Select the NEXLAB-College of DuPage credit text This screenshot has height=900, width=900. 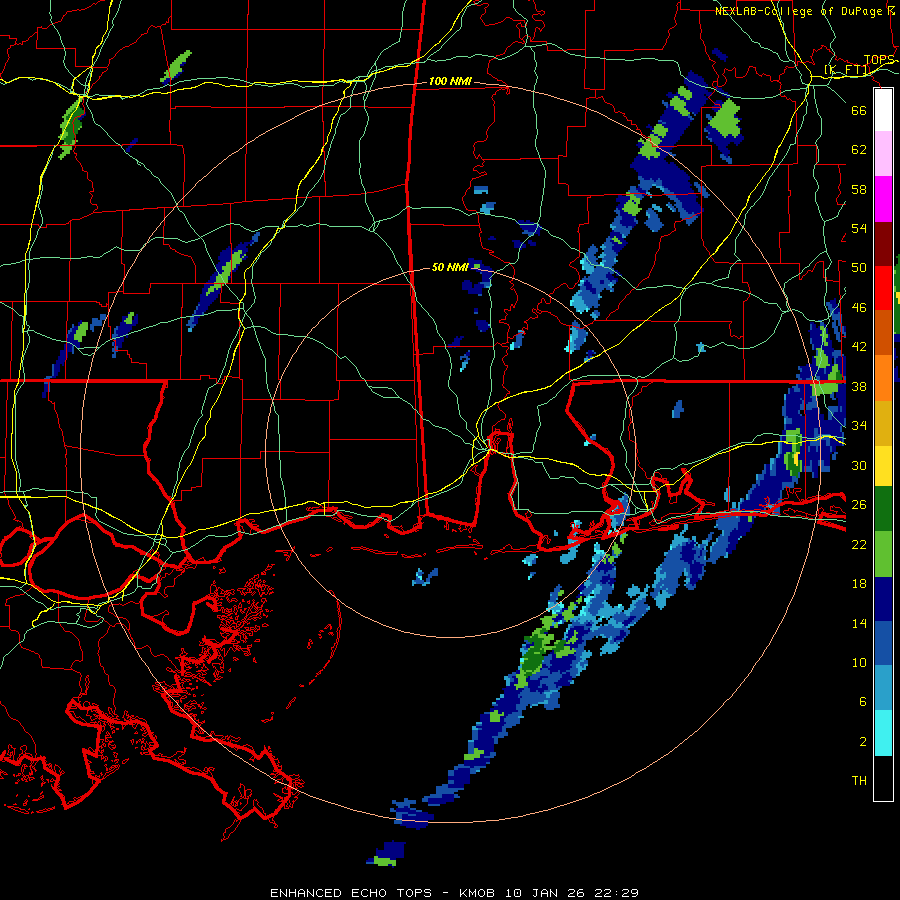(x=806, y=11)
